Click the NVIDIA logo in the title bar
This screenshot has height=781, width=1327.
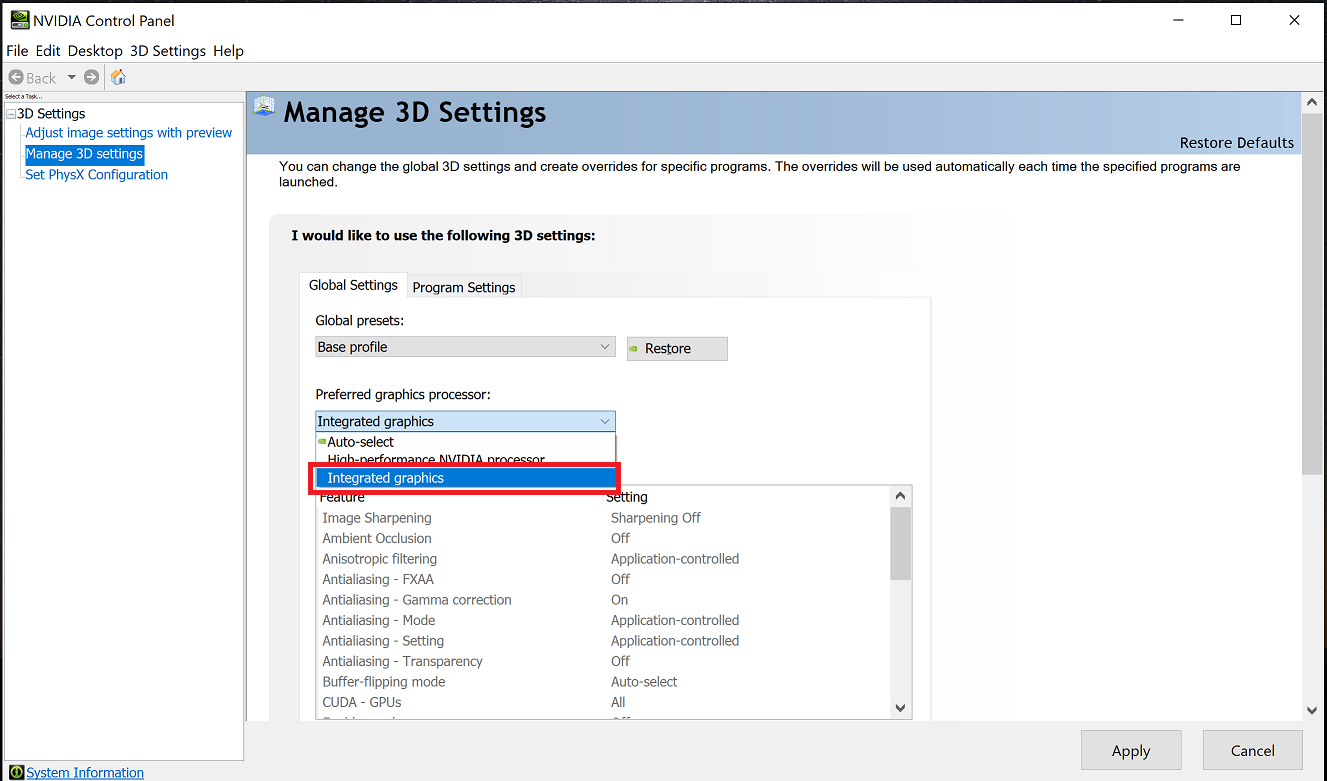[18, 20]
